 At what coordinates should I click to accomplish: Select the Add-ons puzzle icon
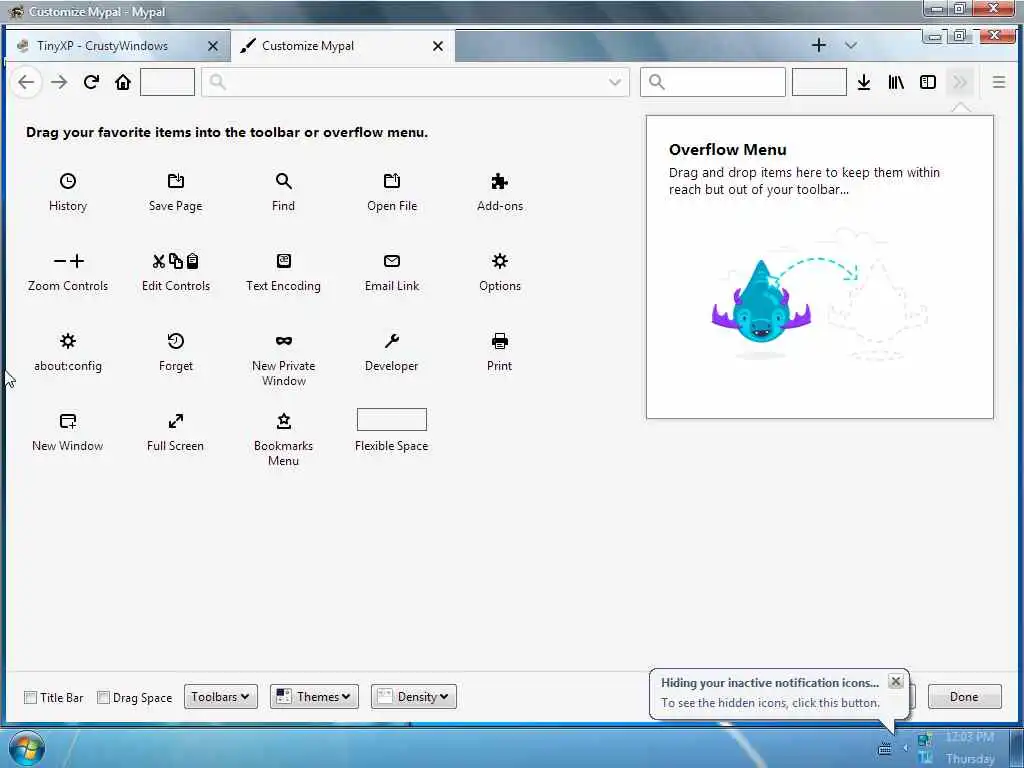(x=500, y=181)
